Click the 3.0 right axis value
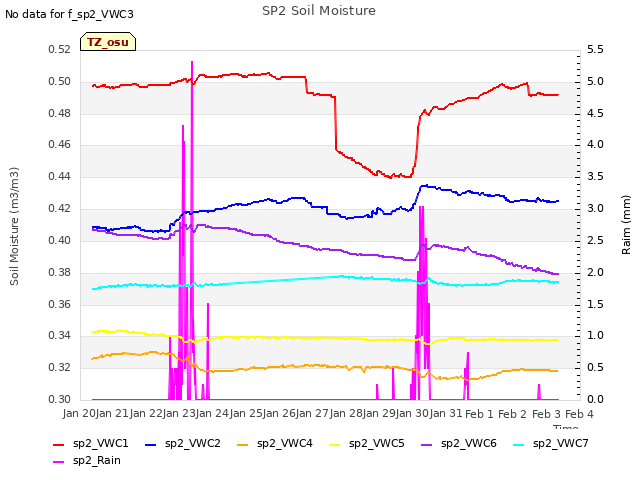Image resolution: width=640 pixels, height=480 pixels. coord(595,209)
